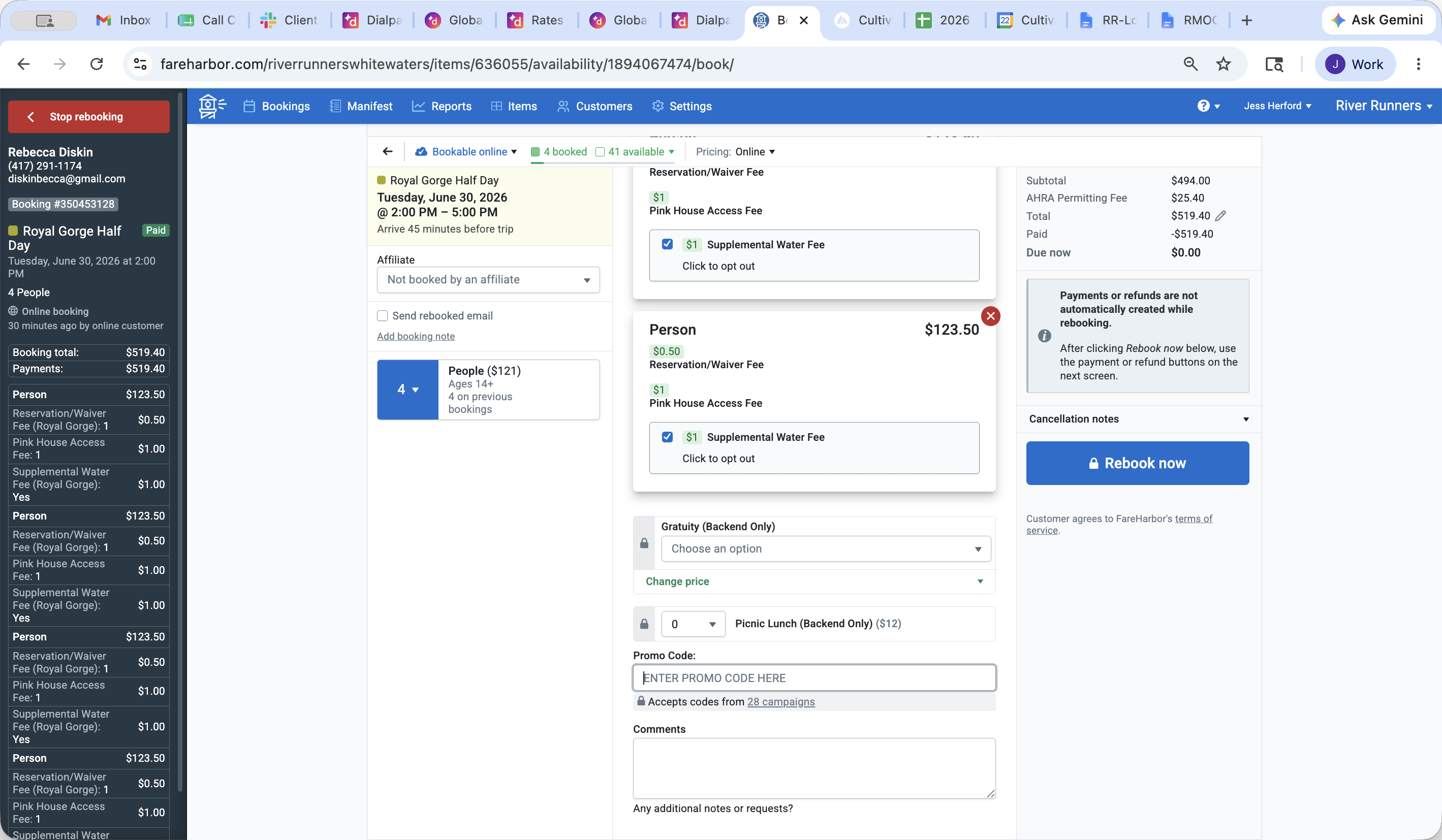Image resolution: width=1442 pixels, height=840 pixels.
Task: Uncheck first Supplemental Water Fee checkbox
Action: pos(667,244)
